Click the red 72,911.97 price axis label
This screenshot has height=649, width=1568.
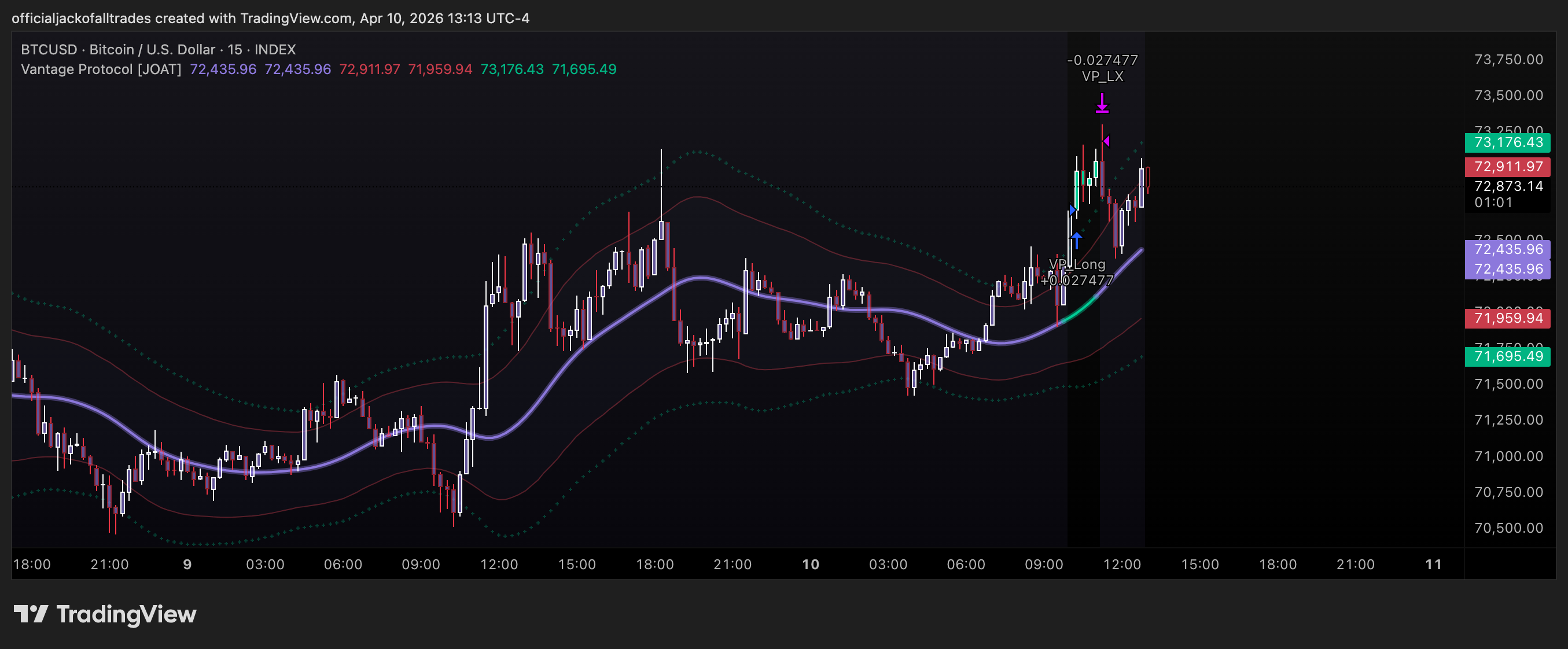coord(1507,167)
